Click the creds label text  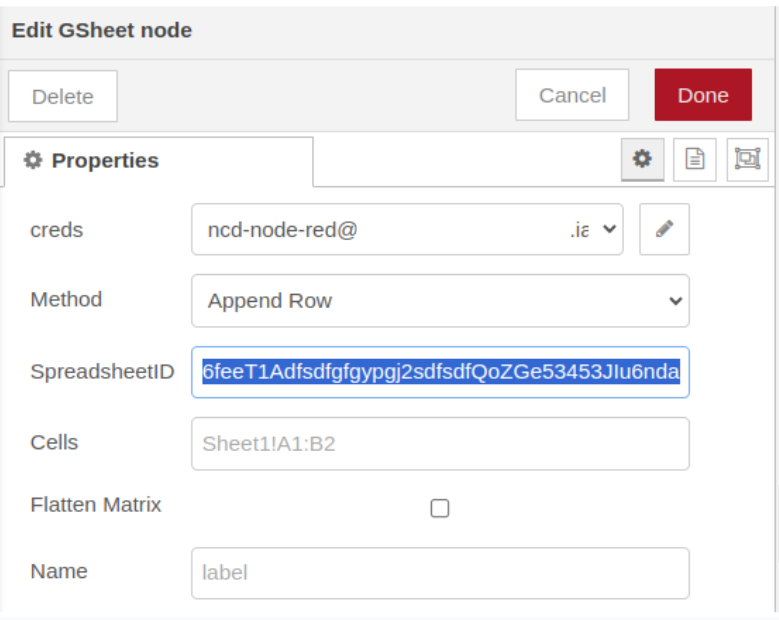57,230
